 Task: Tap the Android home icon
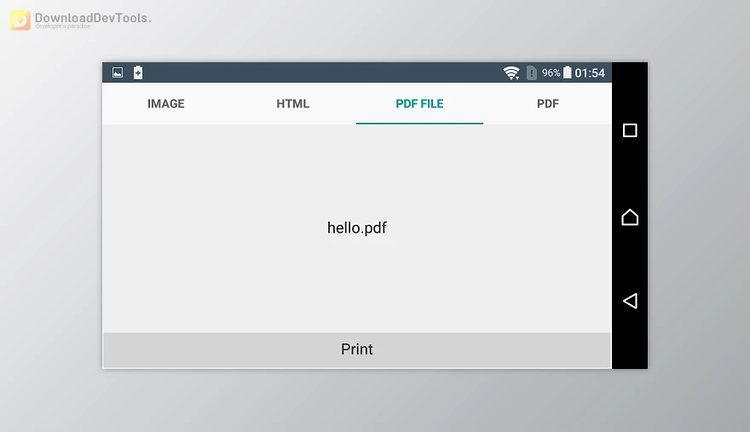point(630,217)
